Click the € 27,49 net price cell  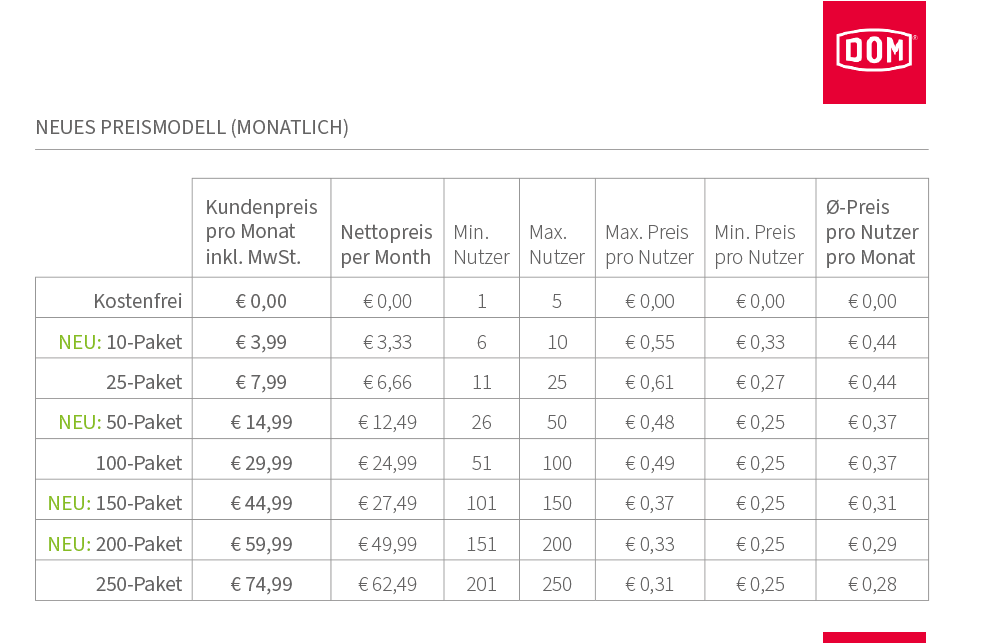tap(387, 503)
